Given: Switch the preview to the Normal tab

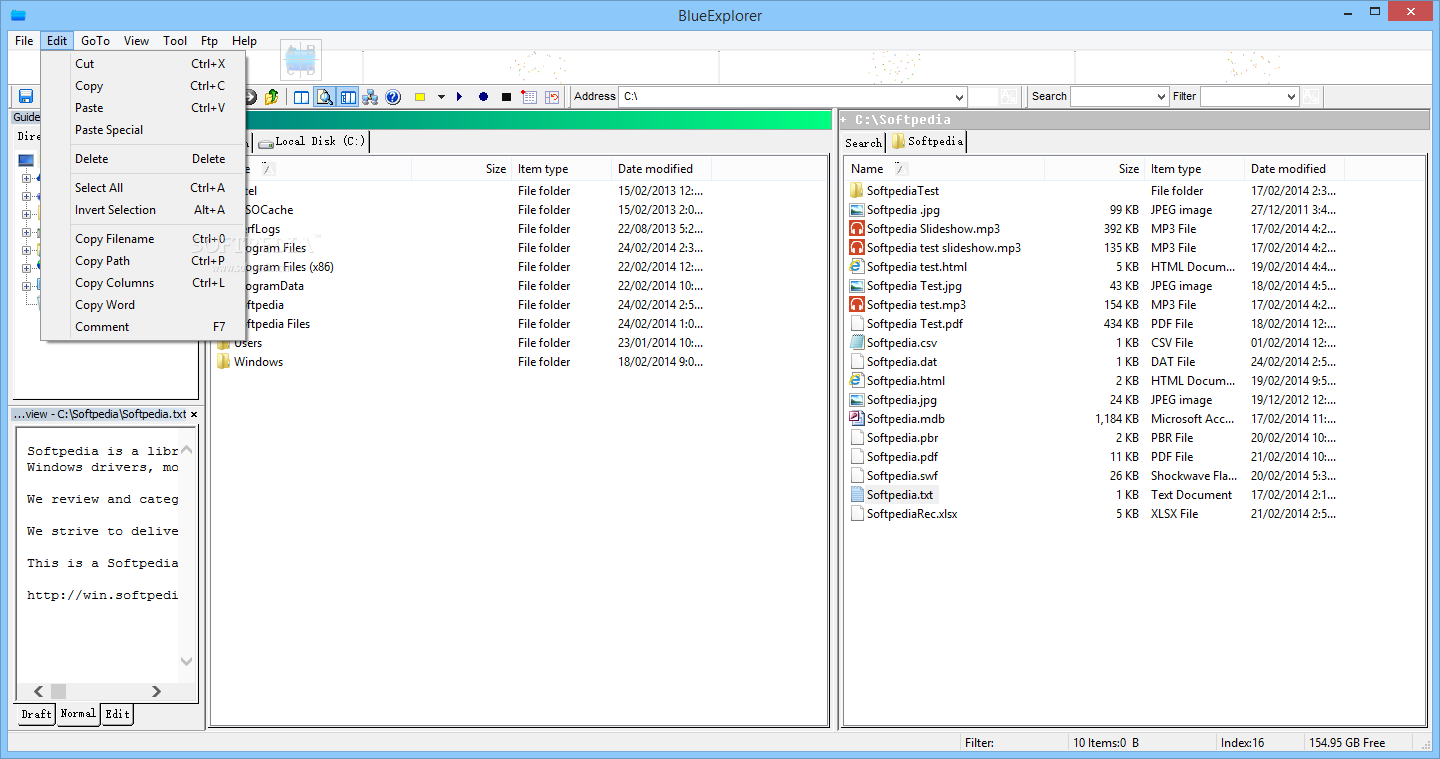Looking at the screenshot, I should [78, 714].
